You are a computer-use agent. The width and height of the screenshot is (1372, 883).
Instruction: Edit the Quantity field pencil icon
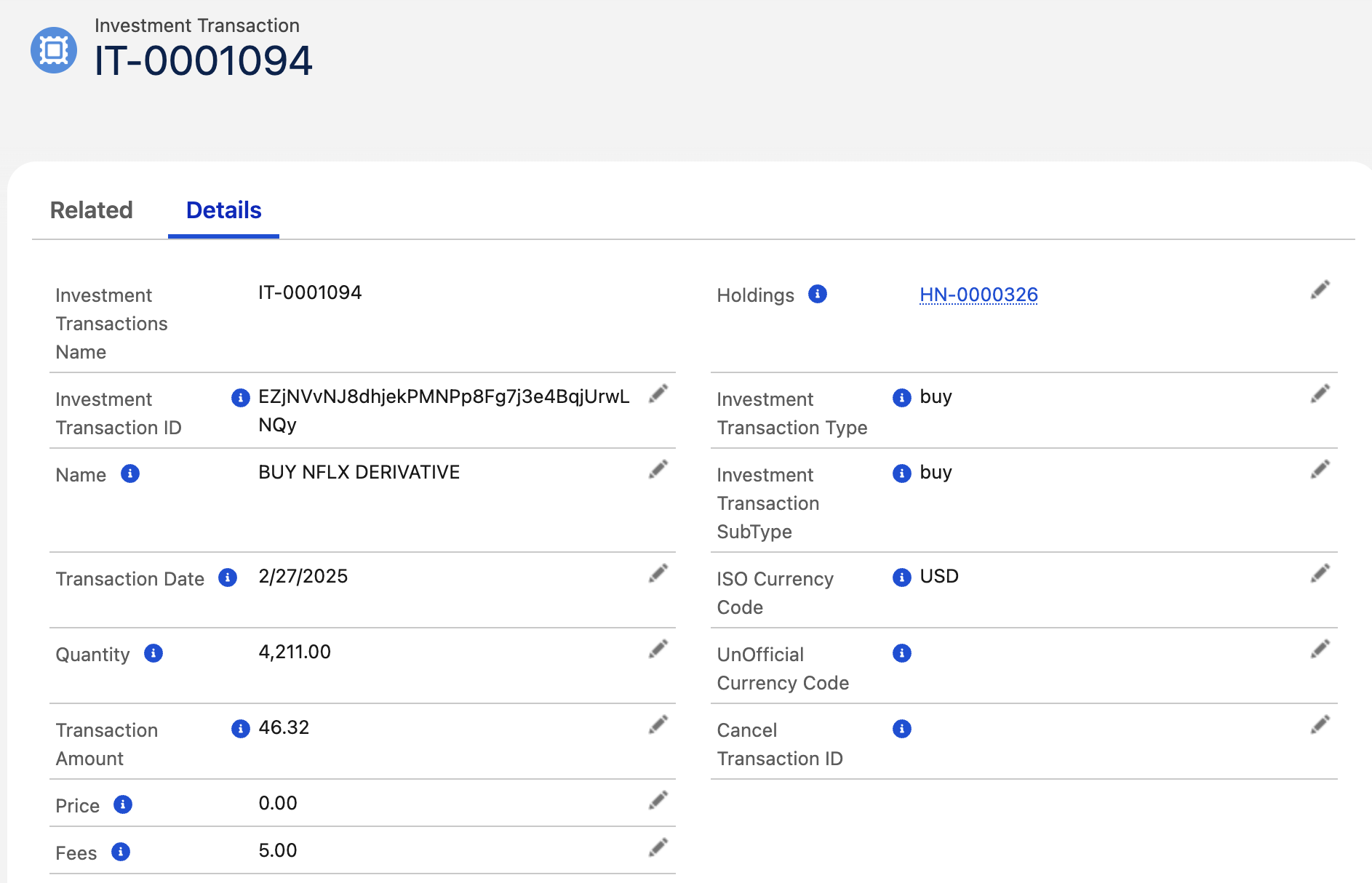point(658,649)
